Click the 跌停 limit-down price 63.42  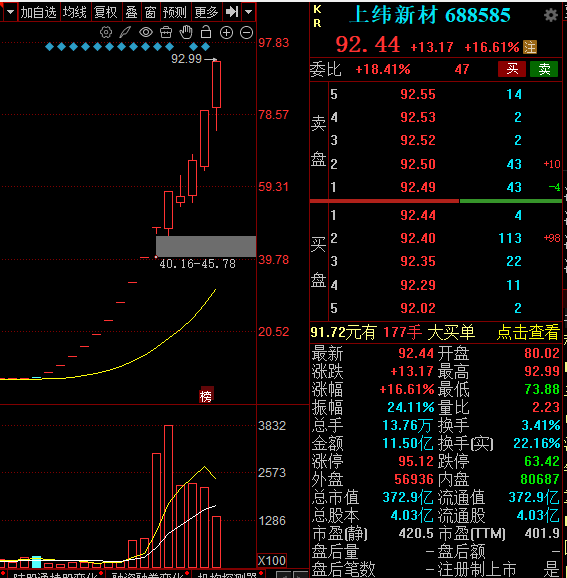point(542,461)
